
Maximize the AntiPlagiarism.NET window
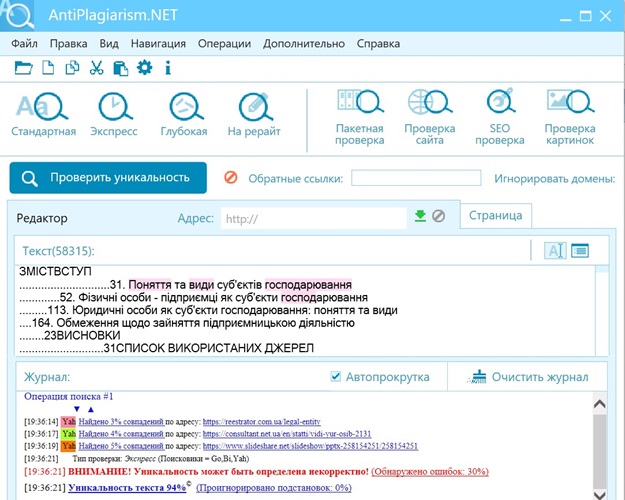coord(585,16)
